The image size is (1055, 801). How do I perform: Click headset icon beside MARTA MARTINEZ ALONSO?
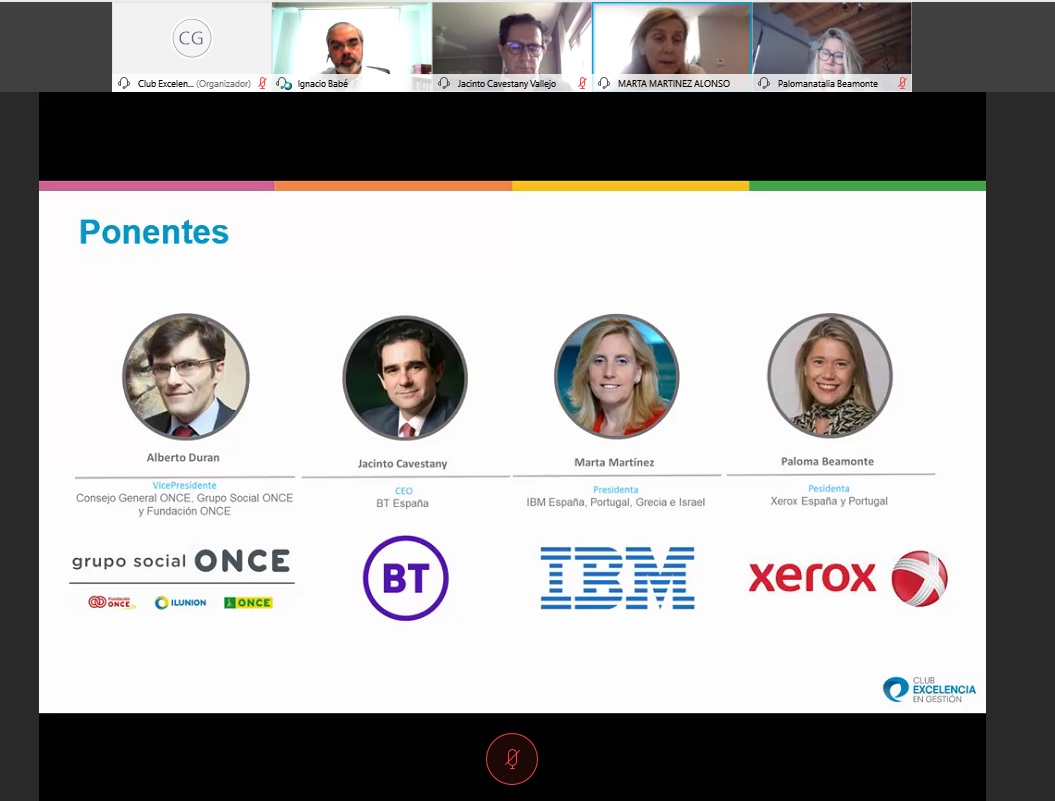point(604,84)
